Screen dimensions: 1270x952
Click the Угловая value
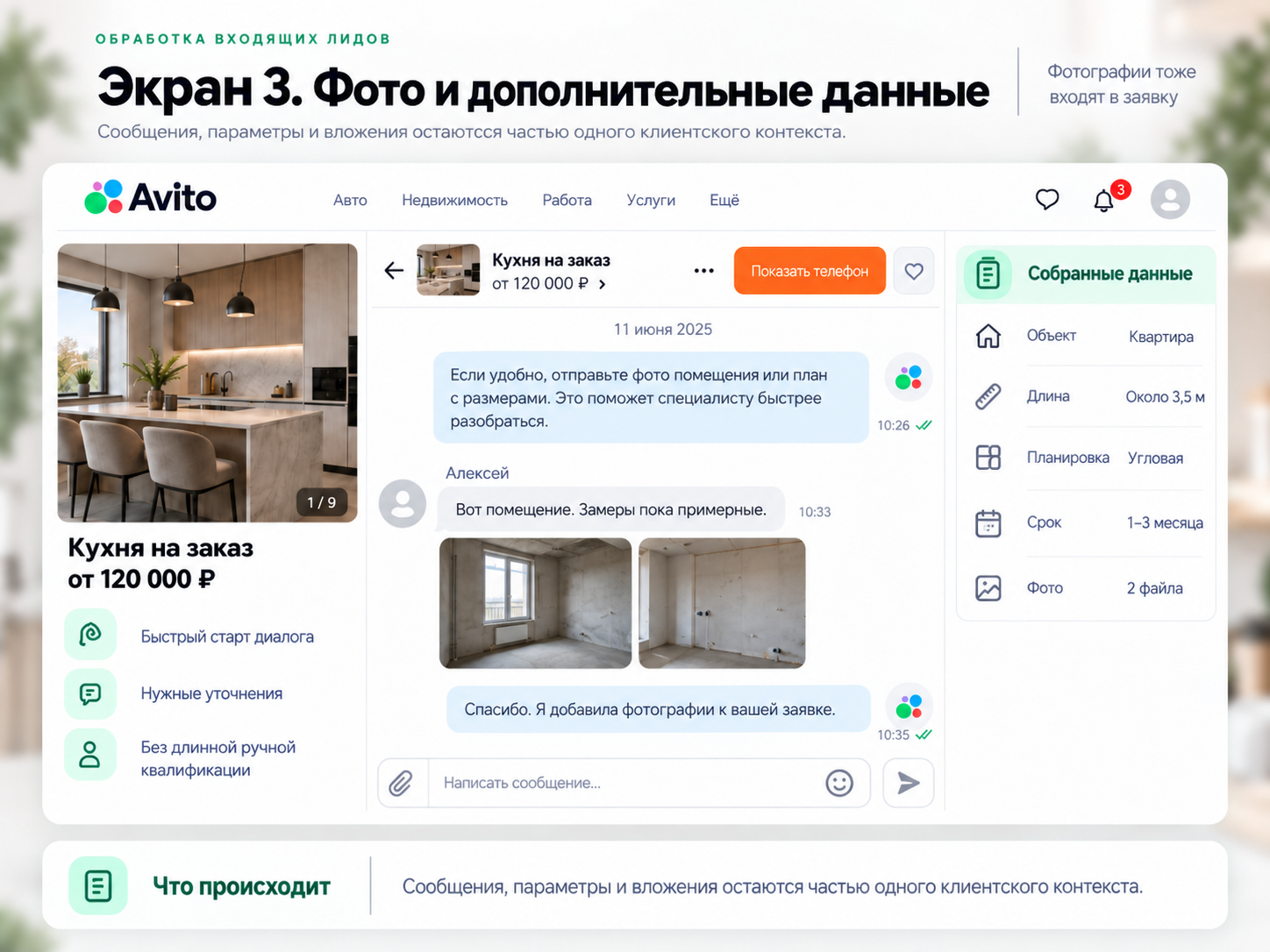(1155, 458)
